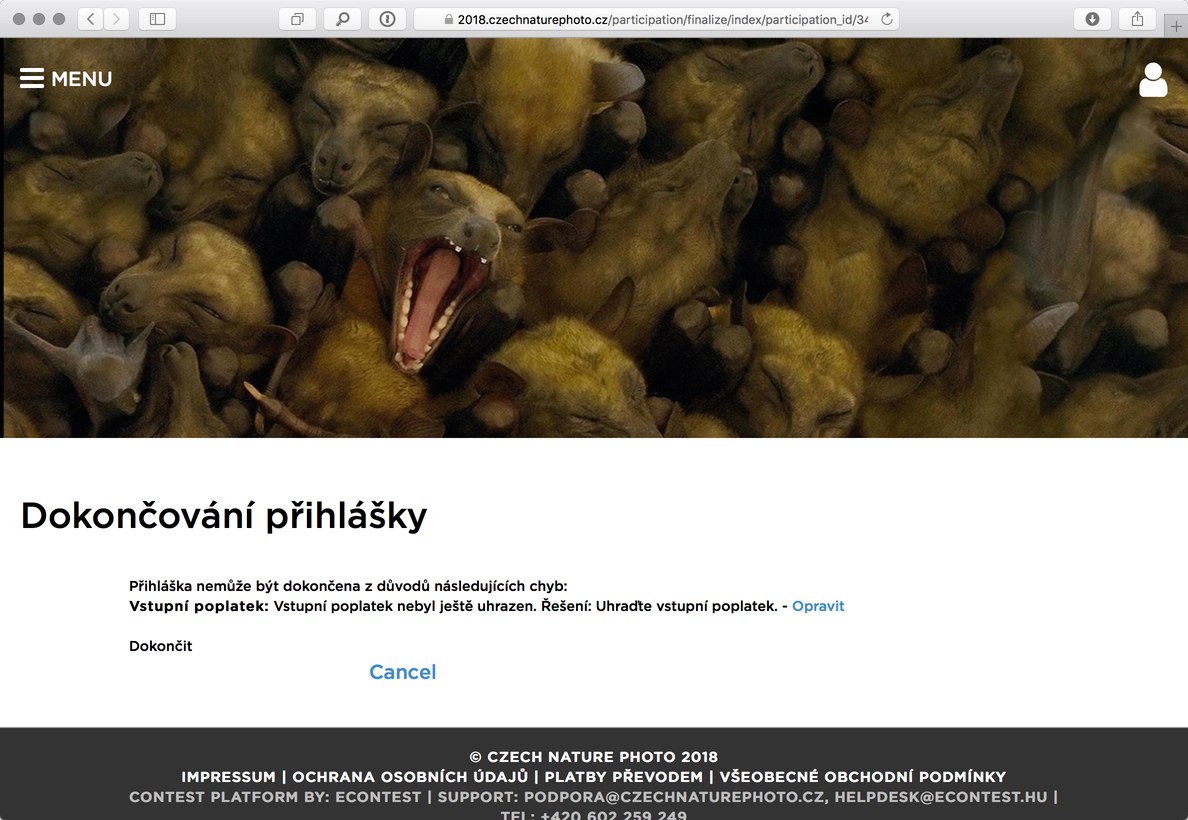Add a new tab with plus

1176,27
